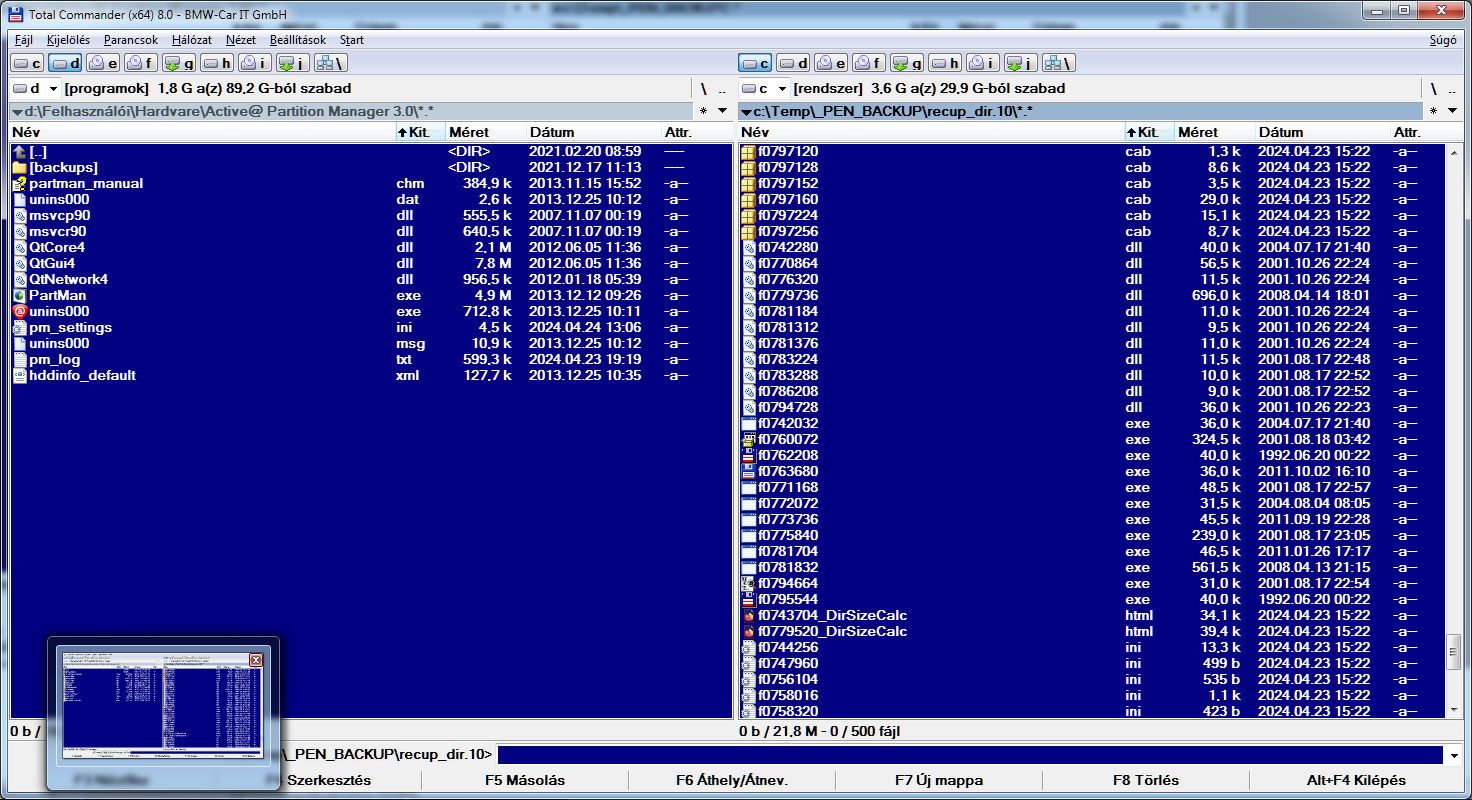Click the right panel vertical scrollbar thumb
1472x800 pixels.
pyautogui.click(x=1454, y=652)
